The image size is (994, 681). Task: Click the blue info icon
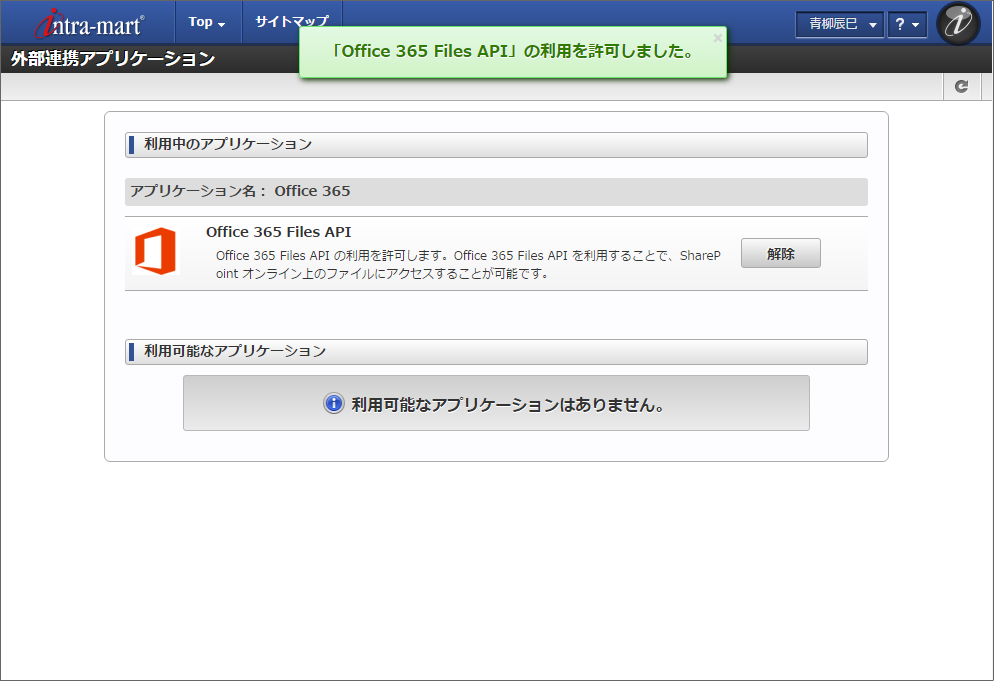click(x=333, y=403)
